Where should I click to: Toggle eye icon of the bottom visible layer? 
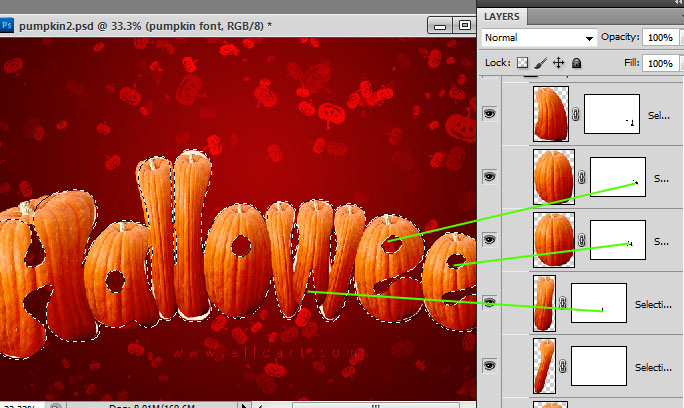[x=490, y=366]
